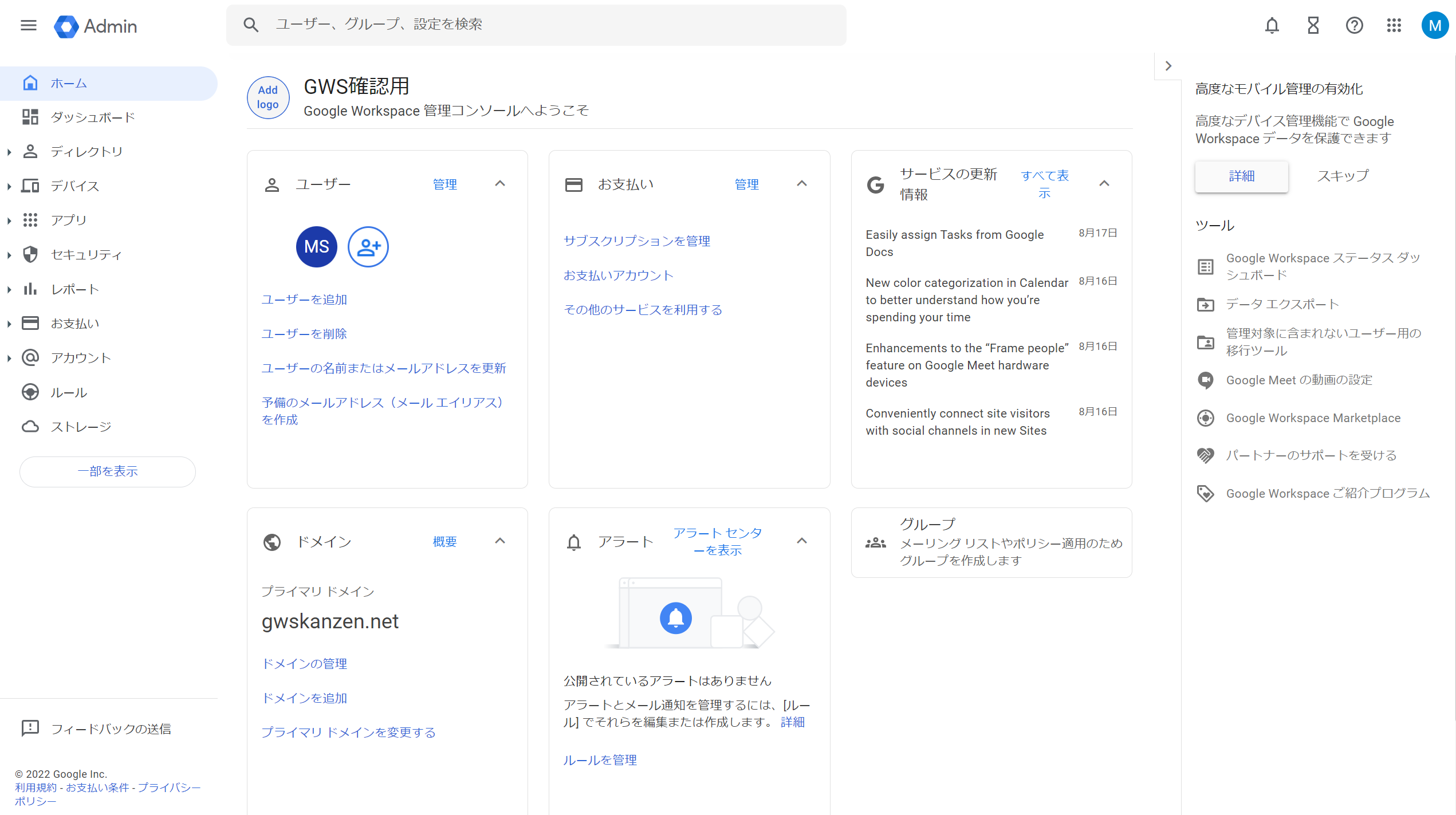Collapse the サービスの更新情報 card
Image resolution: width=1456 pixels, height=815 pixels.
pyautogui.click(x=1104, y=183)
